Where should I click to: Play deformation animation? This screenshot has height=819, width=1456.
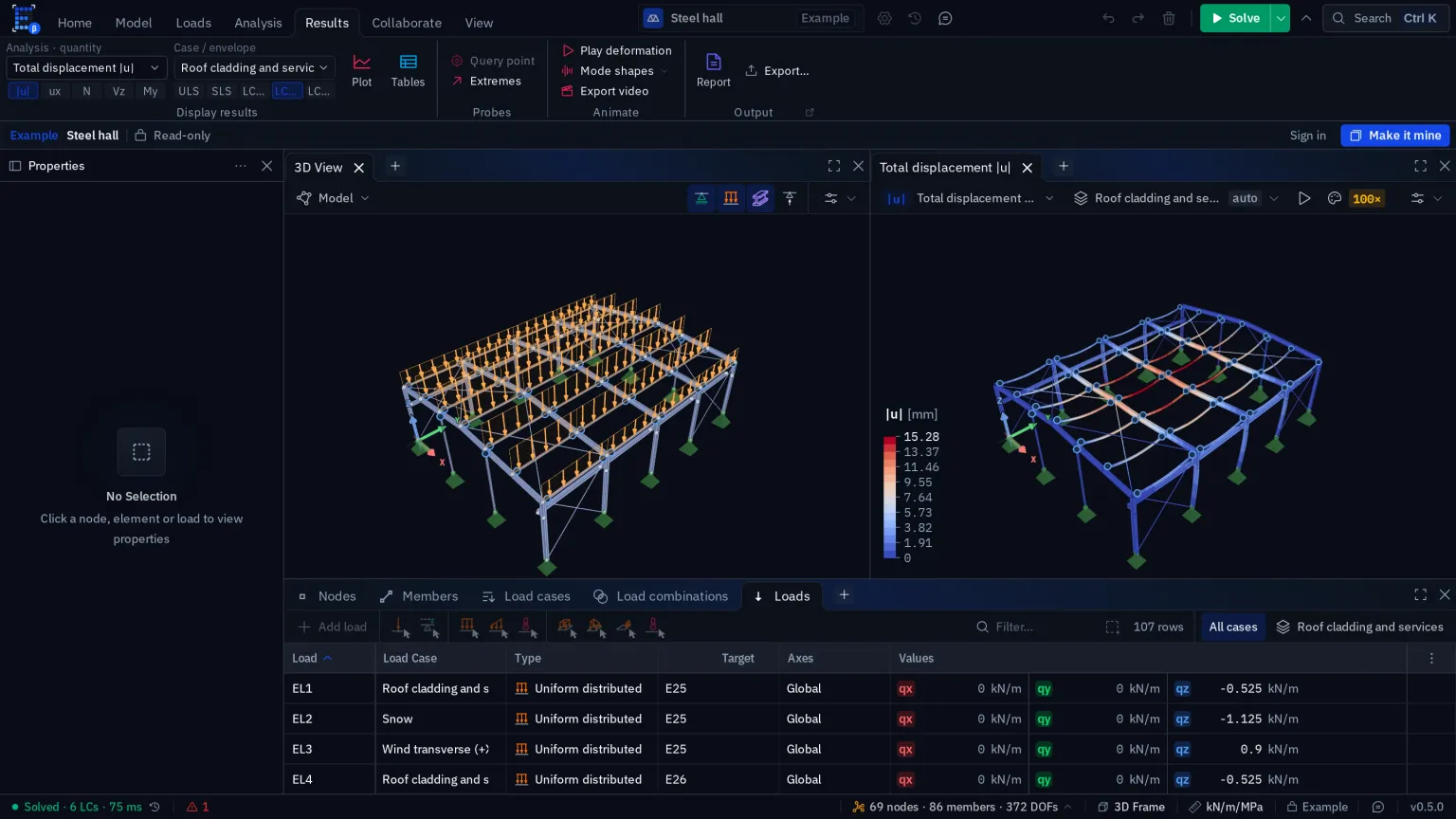[616, 50]
